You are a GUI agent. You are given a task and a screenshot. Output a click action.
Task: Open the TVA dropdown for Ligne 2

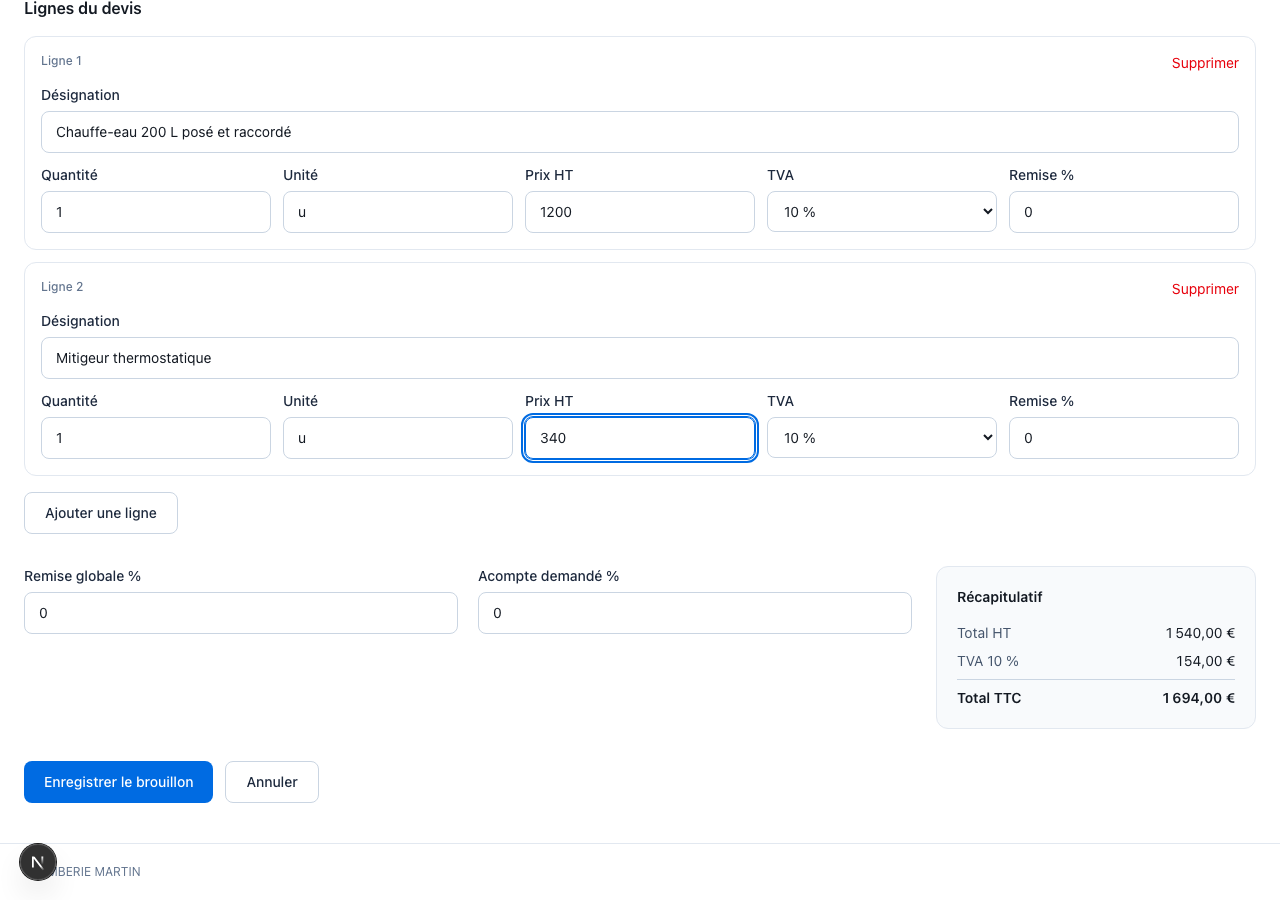click(x=881, y=438)
